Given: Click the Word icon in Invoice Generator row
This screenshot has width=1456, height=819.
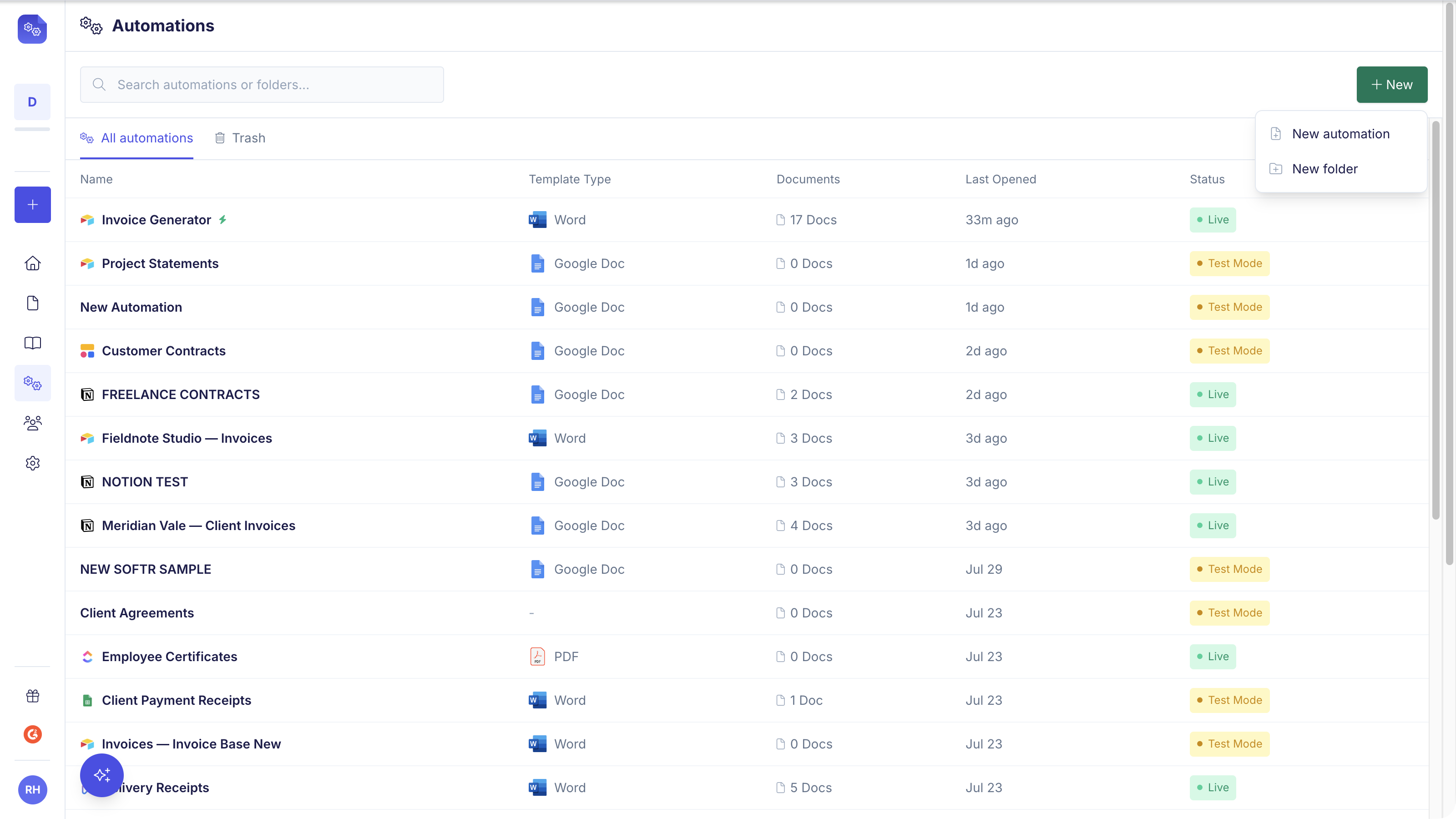Looking at the screenshot, I should pyautogui.click(x=537, y=220).
